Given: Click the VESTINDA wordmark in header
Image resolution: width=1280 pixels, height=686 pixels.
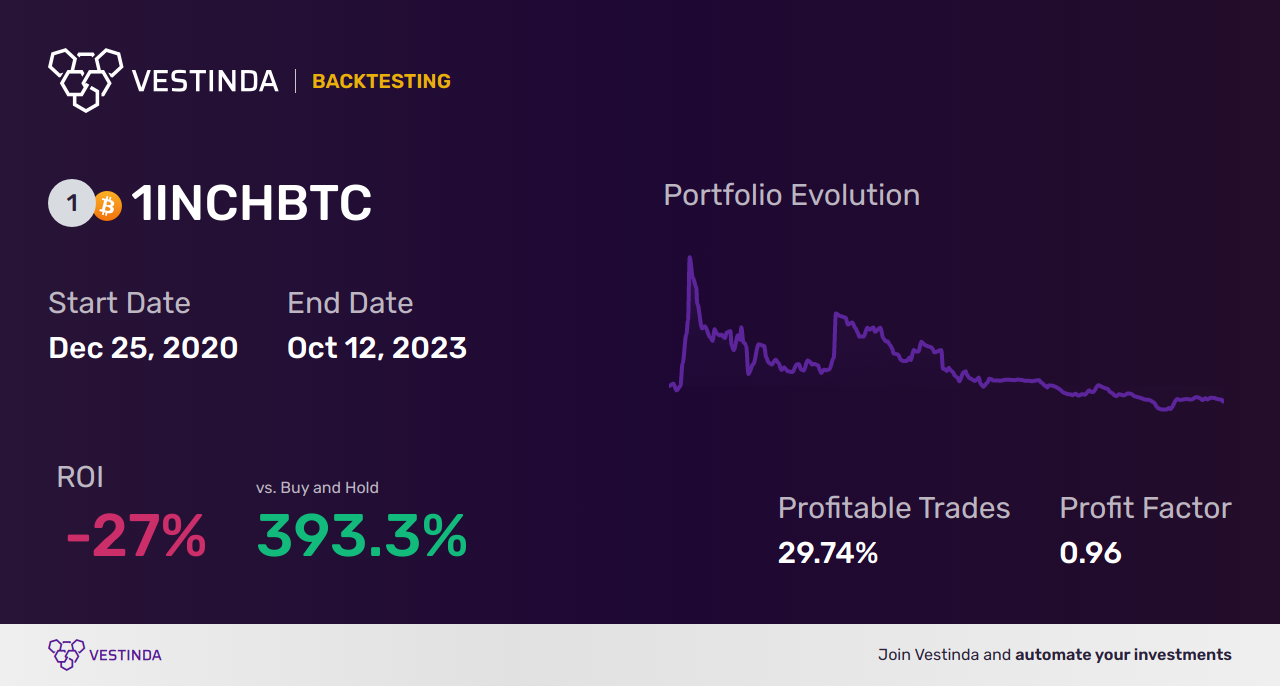Looking at the screenshot, I should pos(205,81).
